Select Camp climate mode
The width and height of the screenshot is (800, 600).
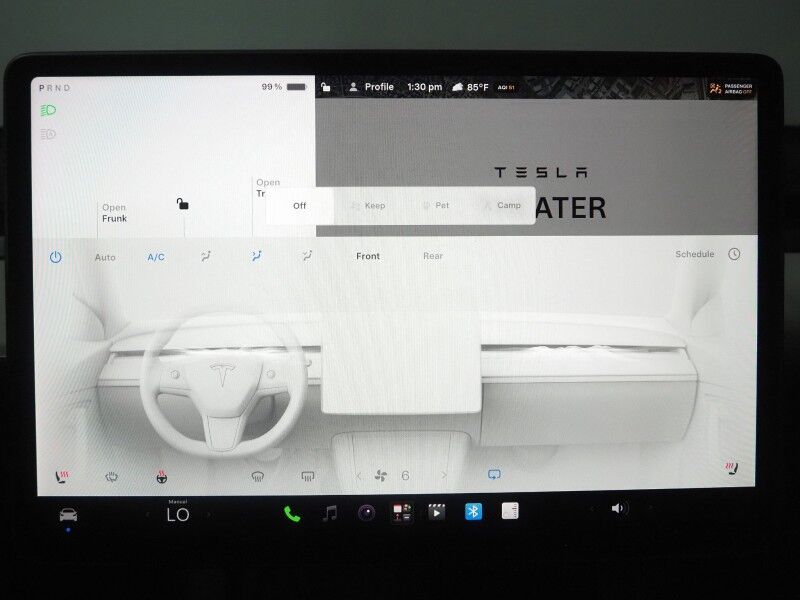(503, 206)
